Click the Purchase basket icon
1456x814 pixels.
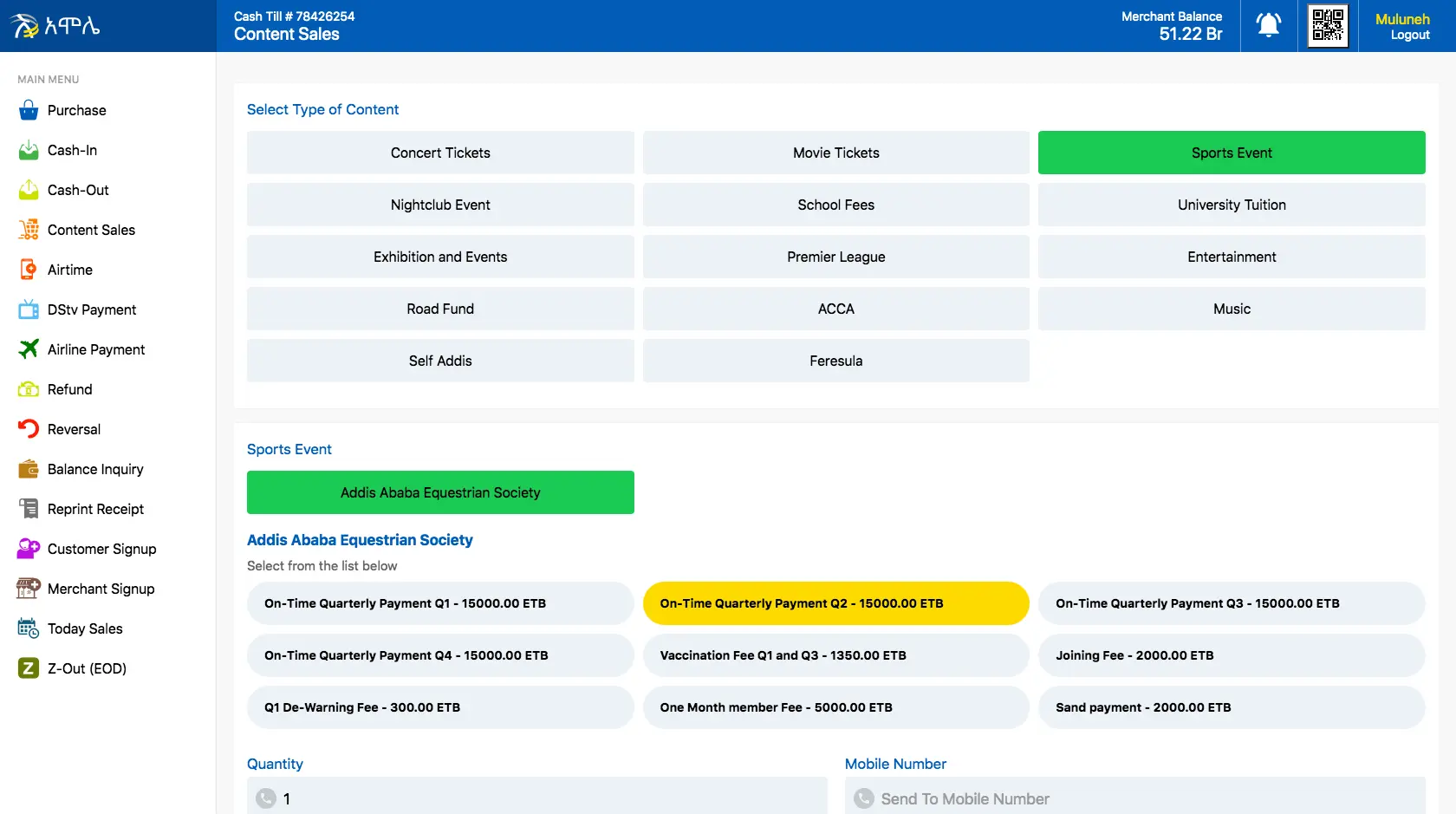tap(29, 110)
